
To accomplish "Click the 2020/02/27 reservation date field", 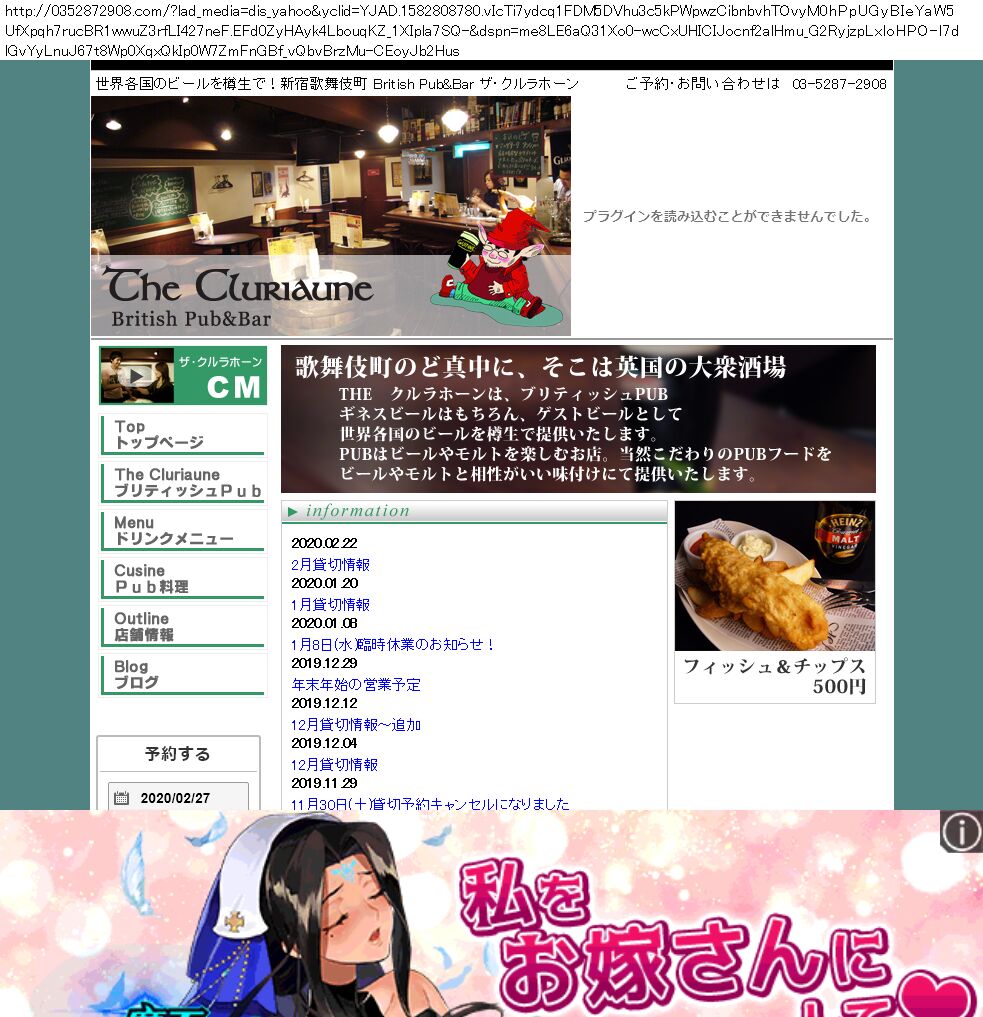I will coord(178,797).
